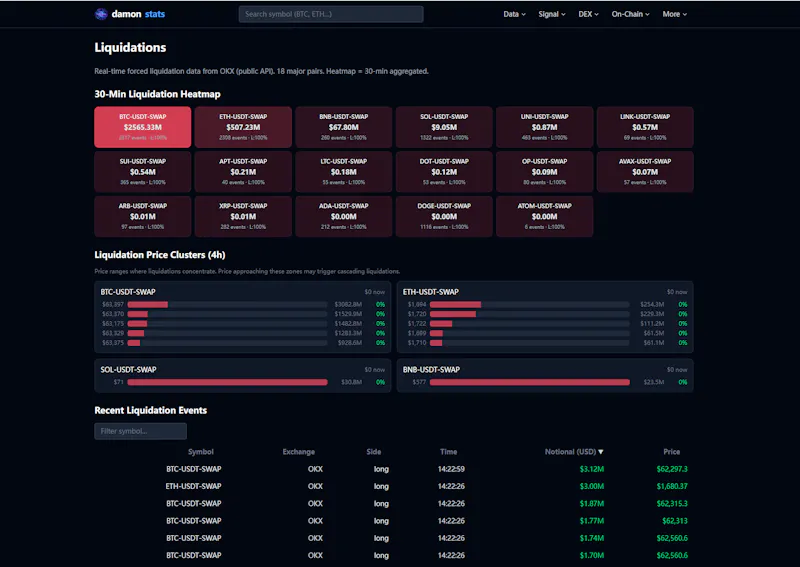This screenshot has height=567, width=800.
Task: Click the $62,297.3 price cell
Action: pyautogui.click(x=672, y=469)
